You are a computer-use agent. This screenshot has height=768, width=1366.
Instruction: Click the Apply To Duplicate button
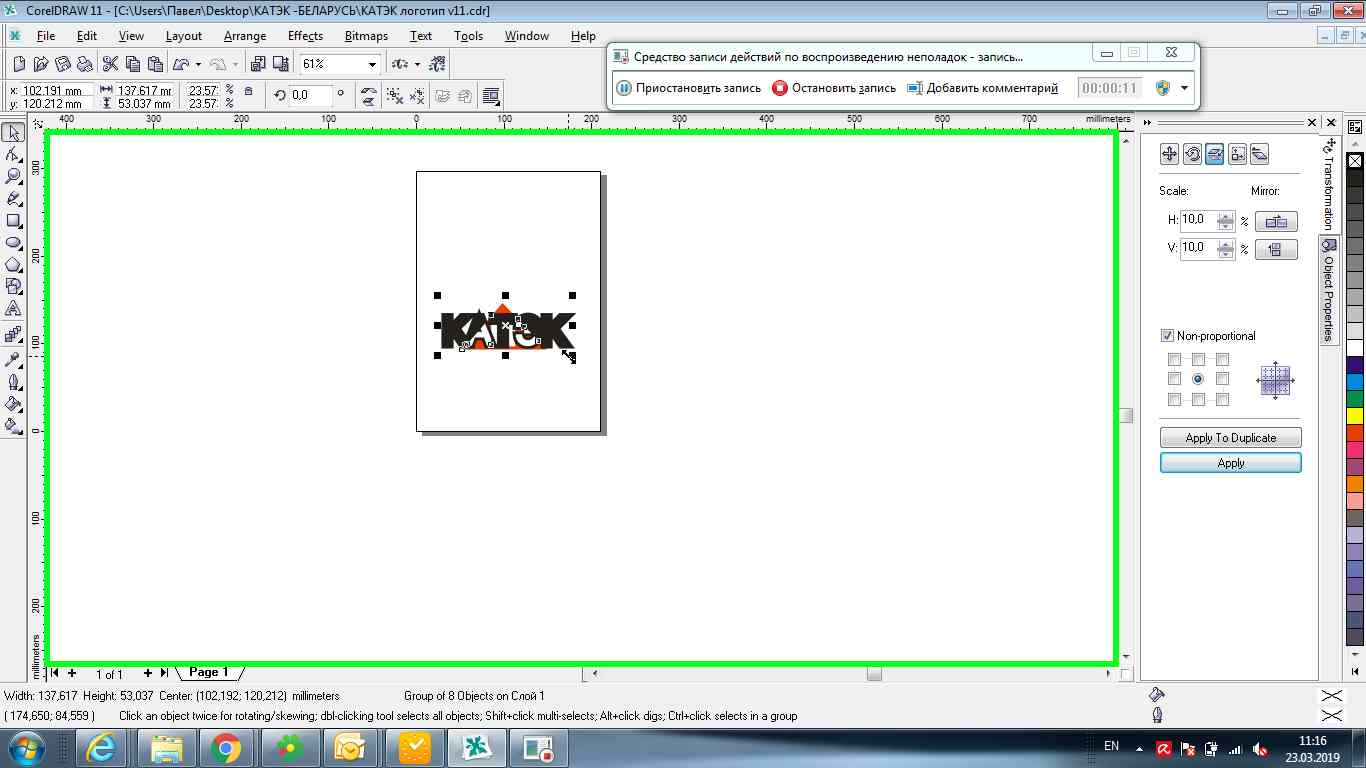[x=1230, y=438]
